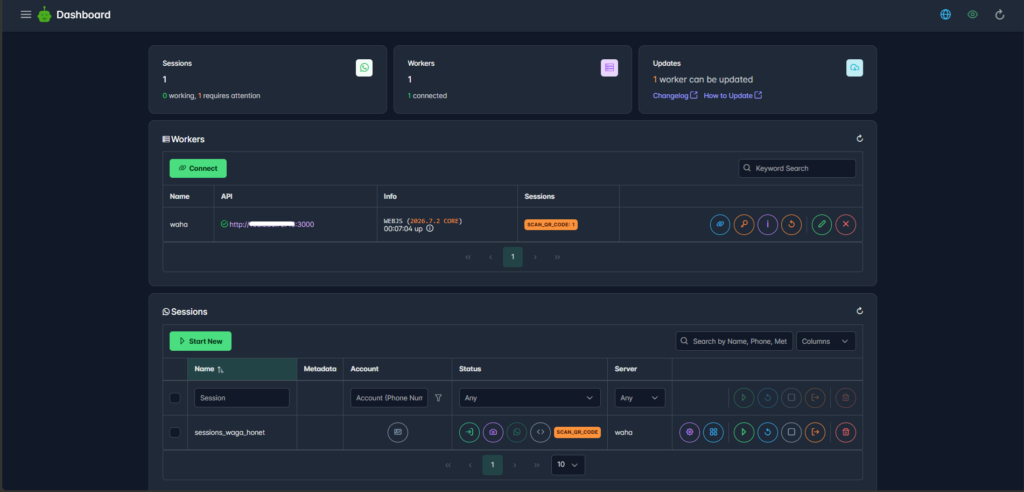The image size is (1024, 492).
Task: Click the refresh icon in the top header
Action: (x=999, y=14)
